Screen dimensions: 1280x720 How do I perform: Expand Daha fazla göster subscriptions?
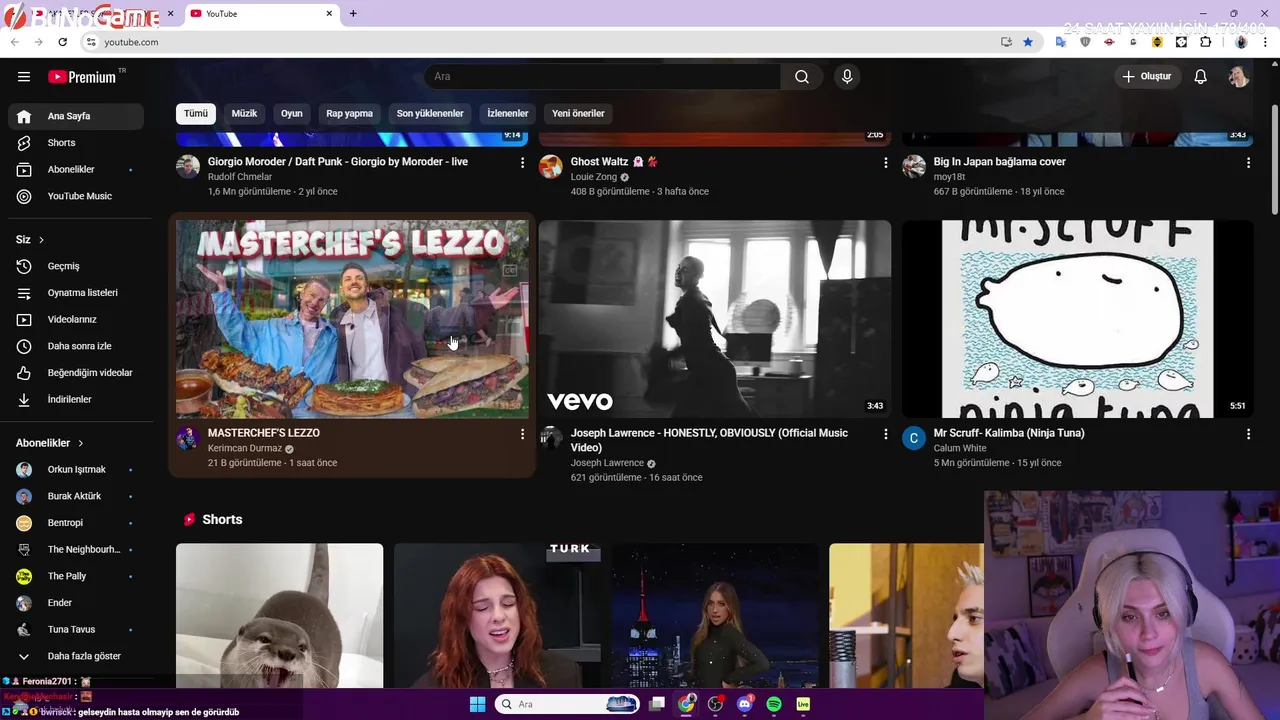coord(76,656)
